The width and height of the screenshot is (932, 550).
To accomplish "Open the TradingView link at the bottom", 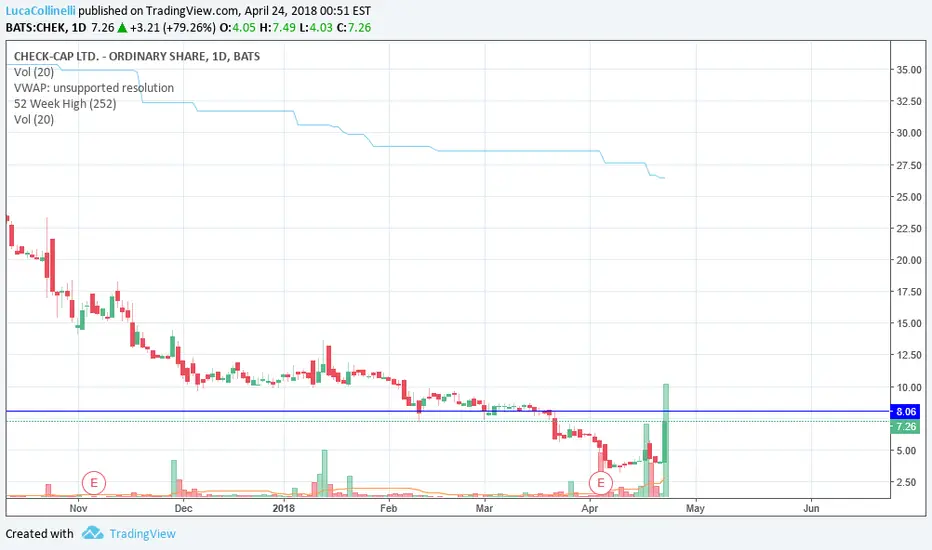I will click(x=143, y=533).
